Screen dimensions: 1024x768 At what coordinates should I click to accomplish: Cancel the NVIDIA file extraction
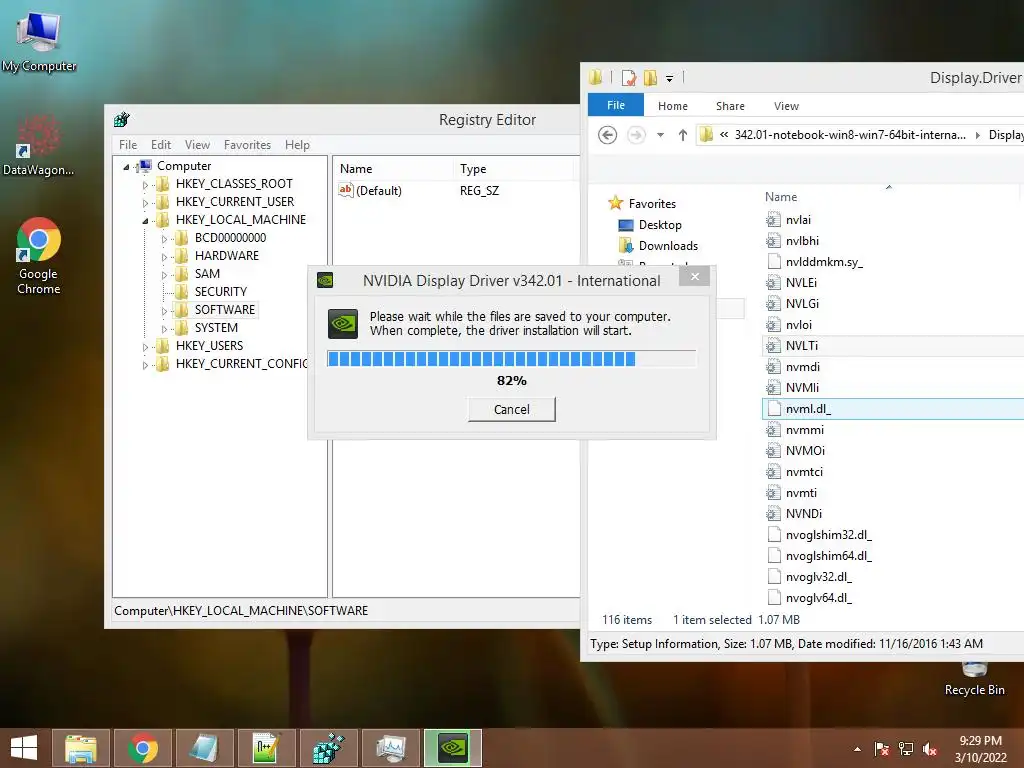[x=511, y=409]
